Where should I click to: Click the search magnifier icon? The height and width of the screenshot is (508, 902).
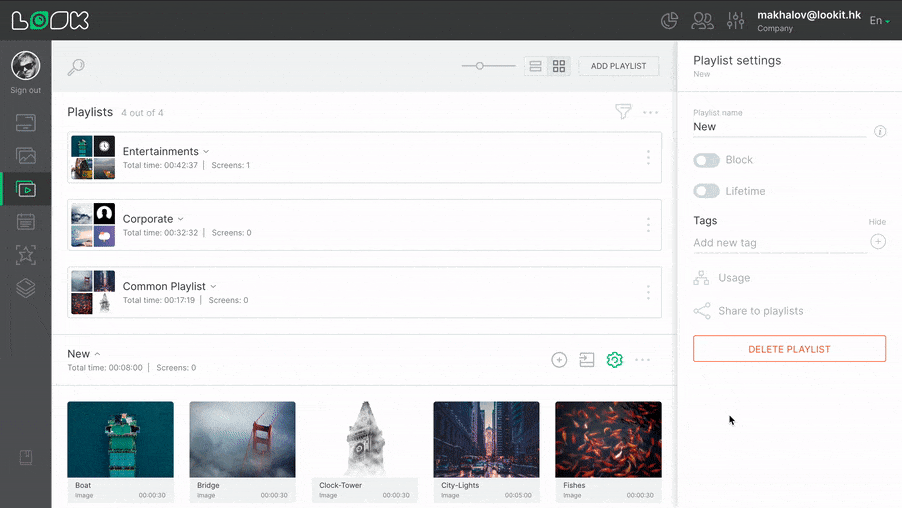click(76, 67)
